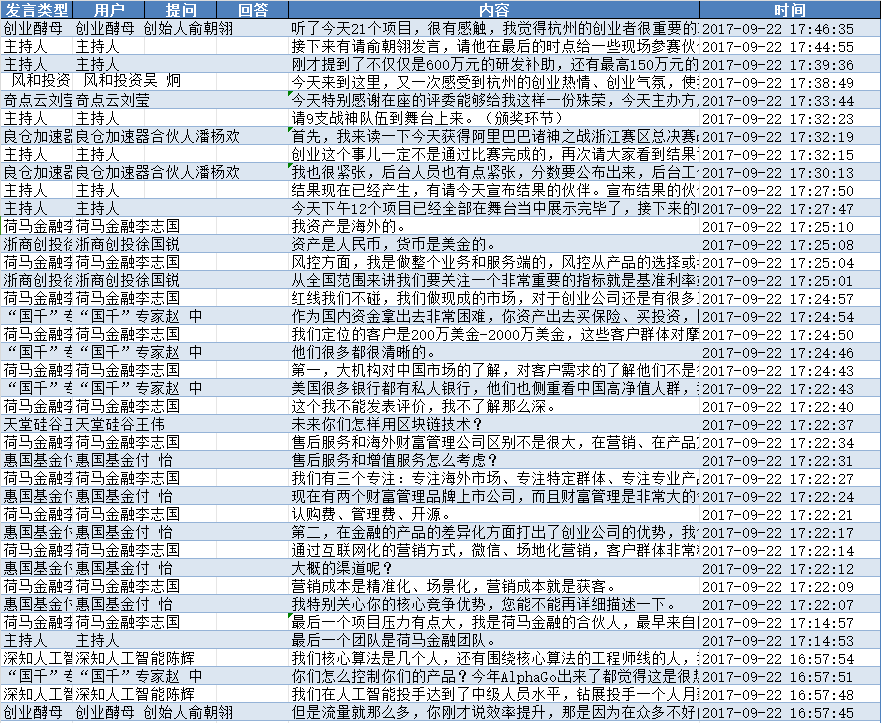Screen dimensions: 881x723
Task: Click the 提问 column header
Action: [180, 10]
